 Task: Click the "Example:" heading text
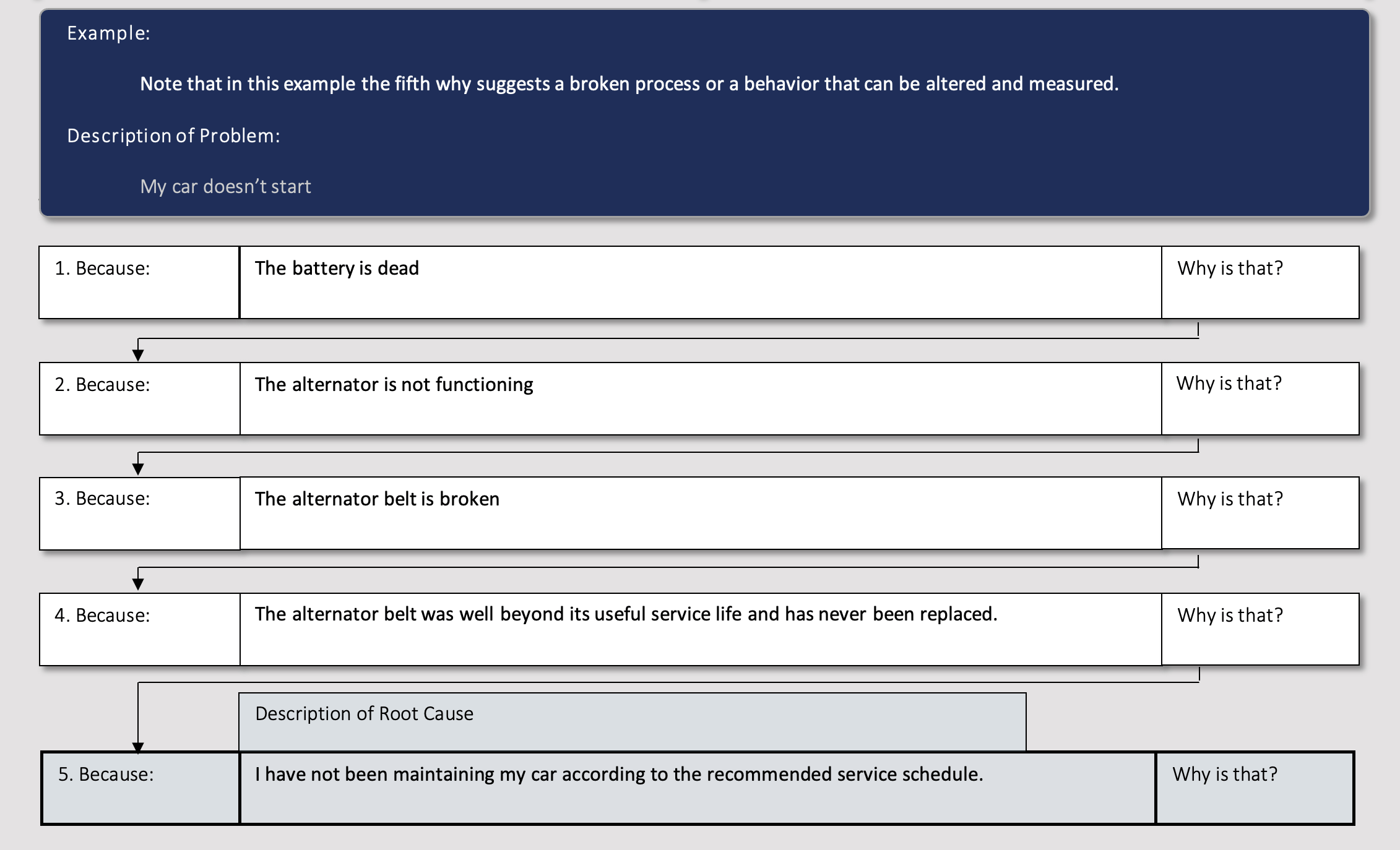pyautogui.click(x=108, y=33)
